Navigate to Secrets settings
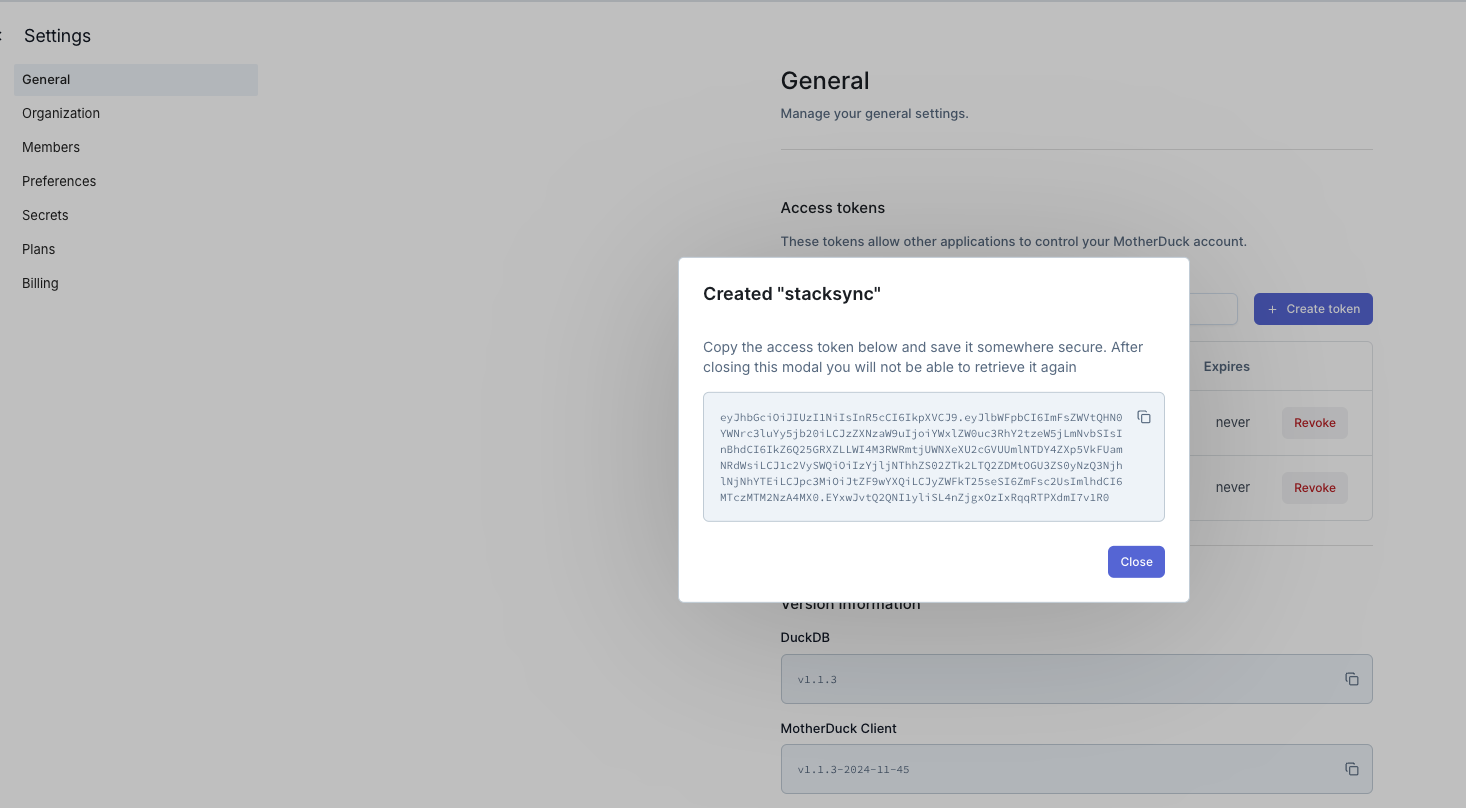The width and height of the screenshot is (1466, 808). [45, 216]
